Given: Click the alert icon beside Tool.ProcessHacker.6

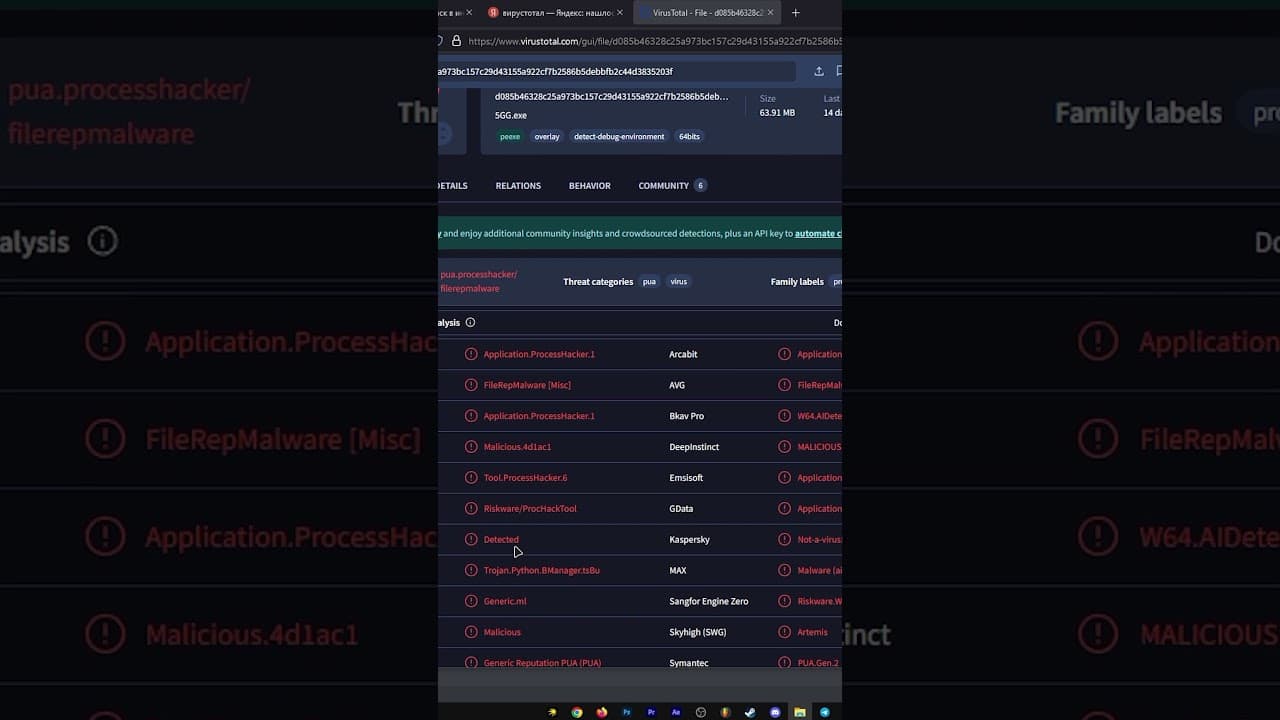Looking at the screenshot, I should pos(471,478).
